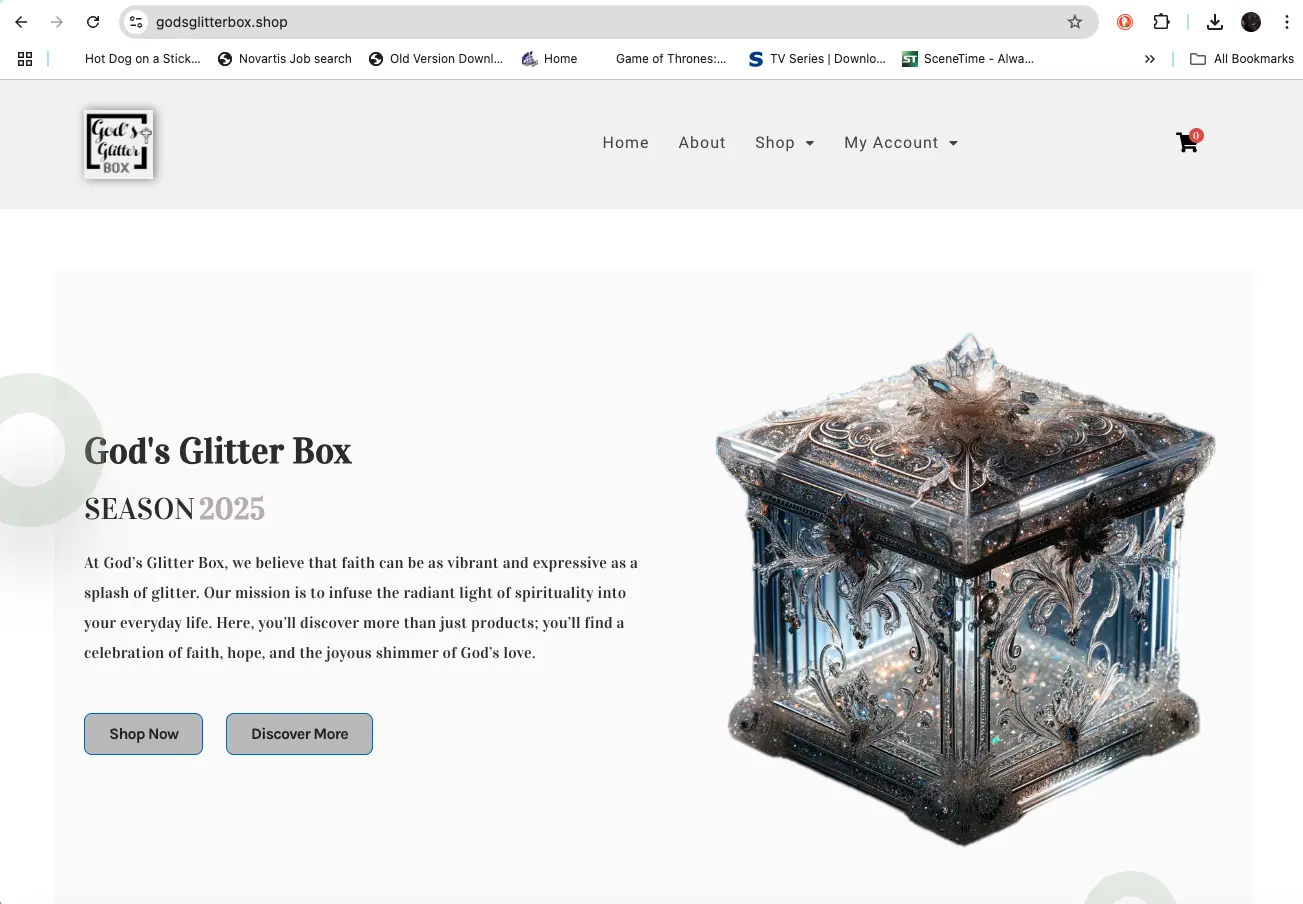
Task: Open the About page link
Action: [x=702, y=143]
